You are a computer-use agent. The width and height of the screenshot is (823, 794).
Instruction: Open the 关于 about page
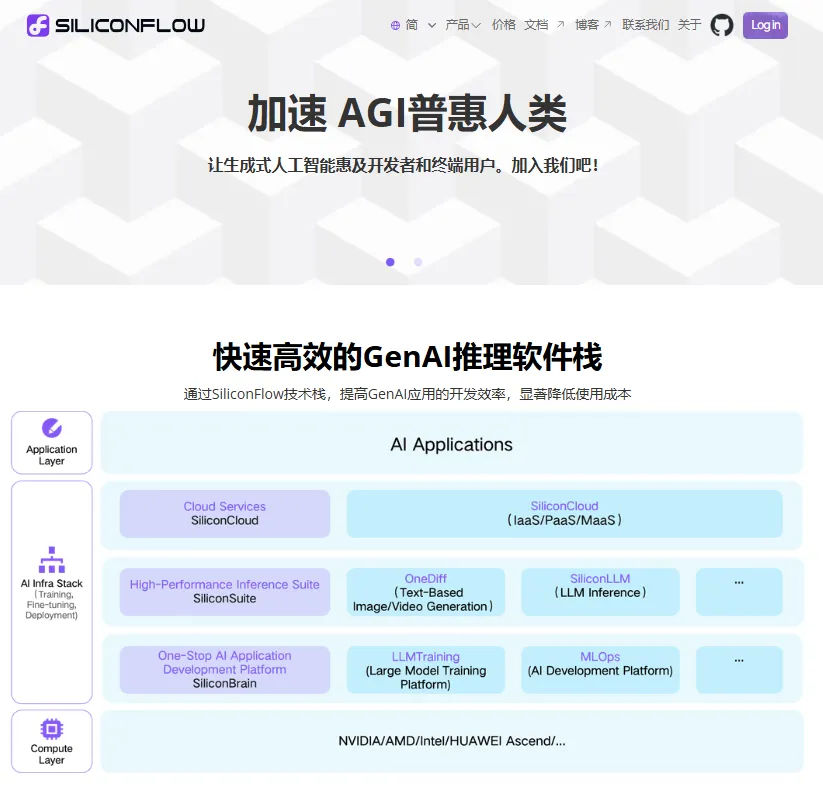click(x=689, y=25)
